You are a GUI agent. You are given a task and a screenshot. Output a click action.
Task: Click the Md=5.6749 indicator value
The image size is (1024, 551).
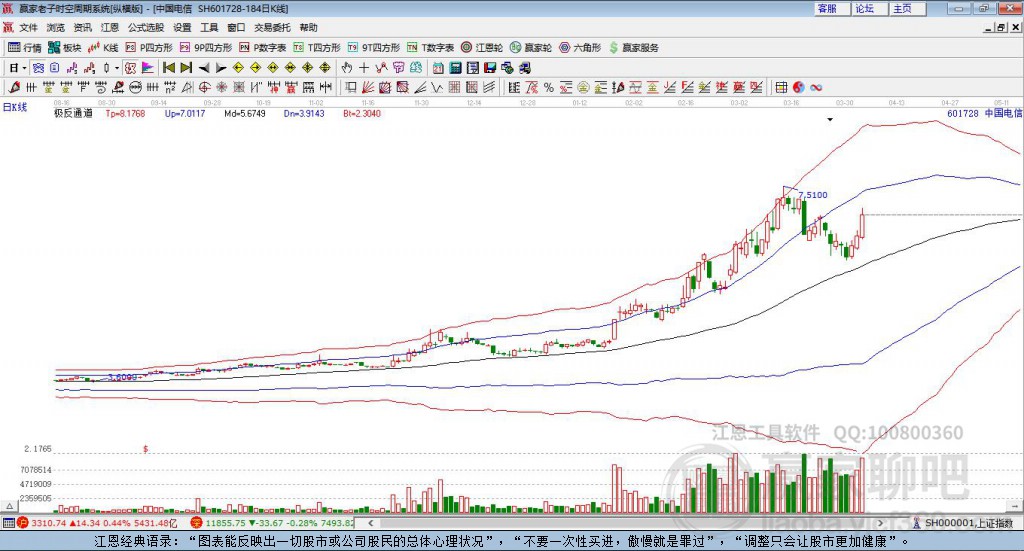tap(245, 114)
